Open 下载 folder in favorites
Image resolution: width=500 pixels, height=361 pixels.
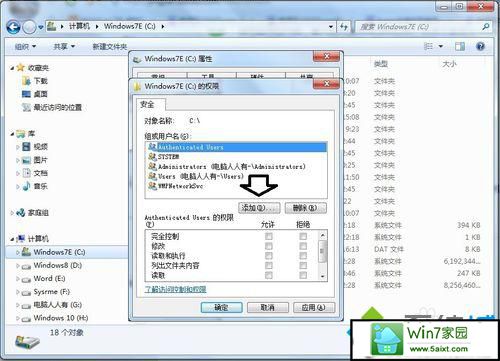point(41,81)
